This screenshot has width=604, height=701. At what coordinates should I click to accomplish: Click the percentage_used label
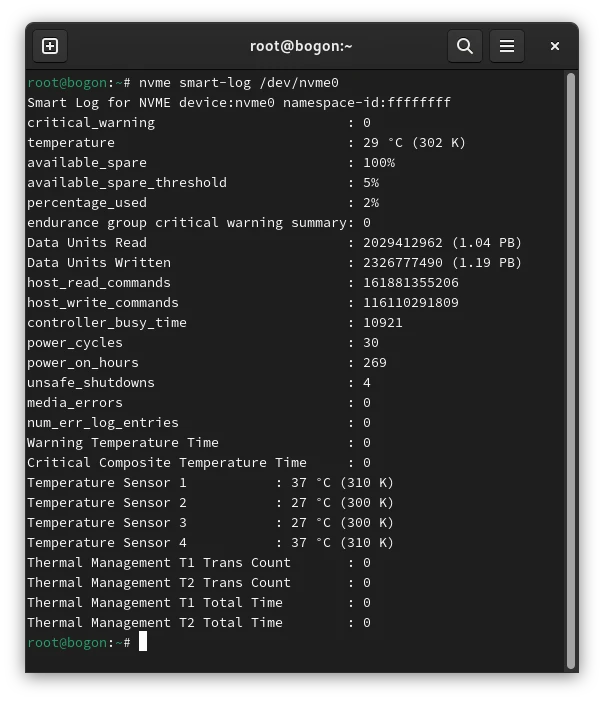(87, 203)
